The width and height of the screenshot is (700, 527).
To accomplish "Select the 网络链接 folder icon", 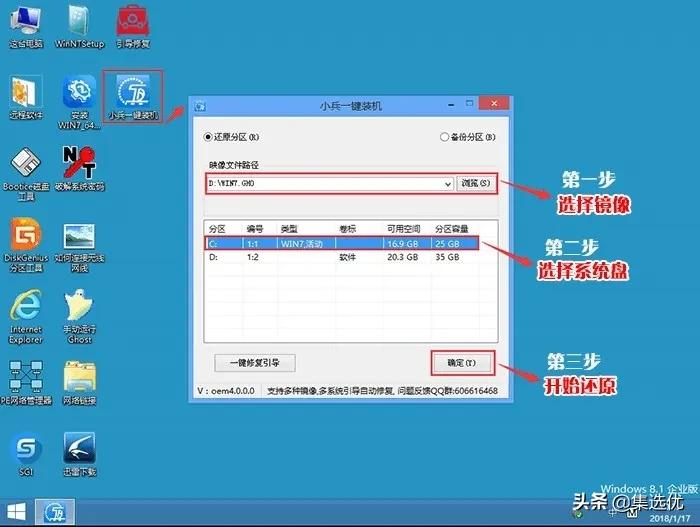I will tap(79, 383).
